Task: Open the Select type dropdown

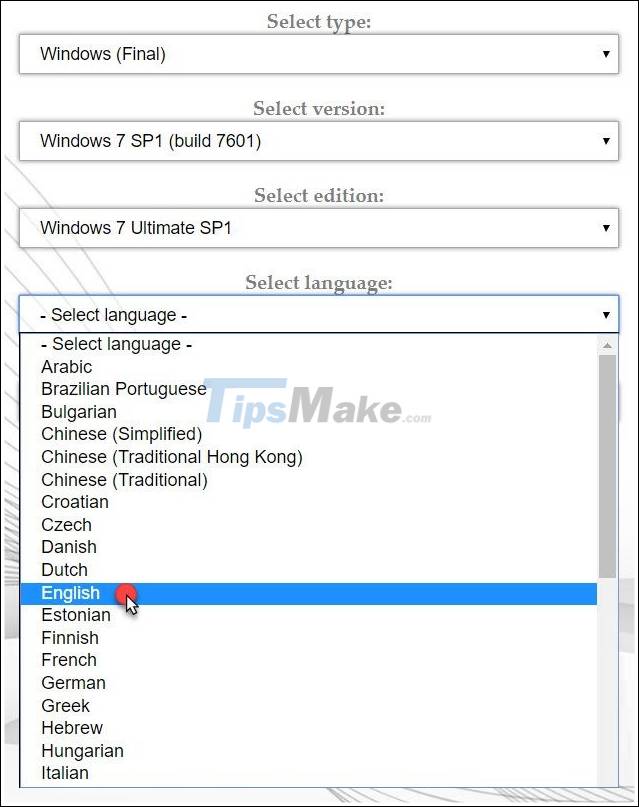Action: 319,54
